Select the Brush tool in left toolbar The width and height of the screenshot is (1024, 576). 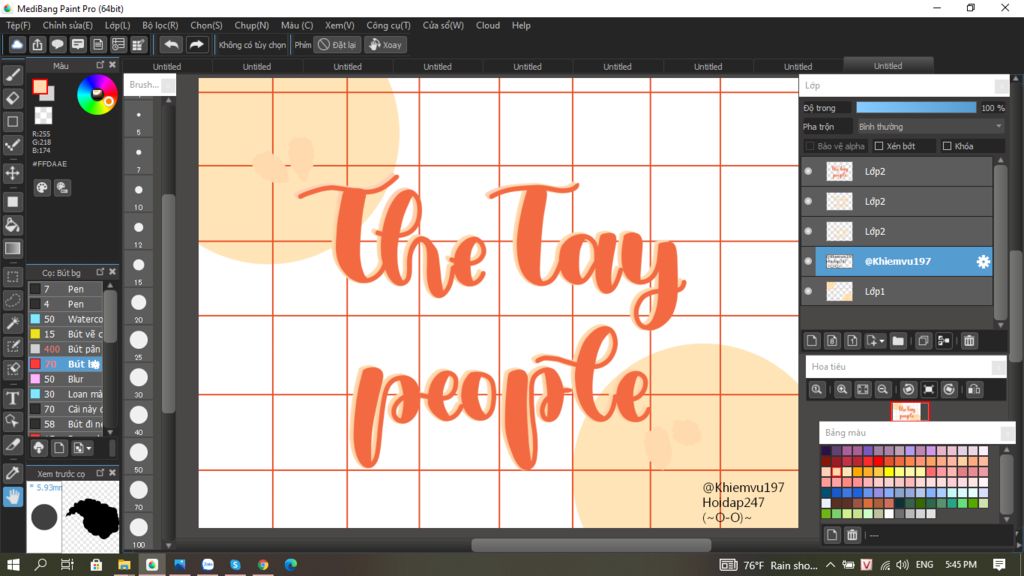tap(12, 75)
